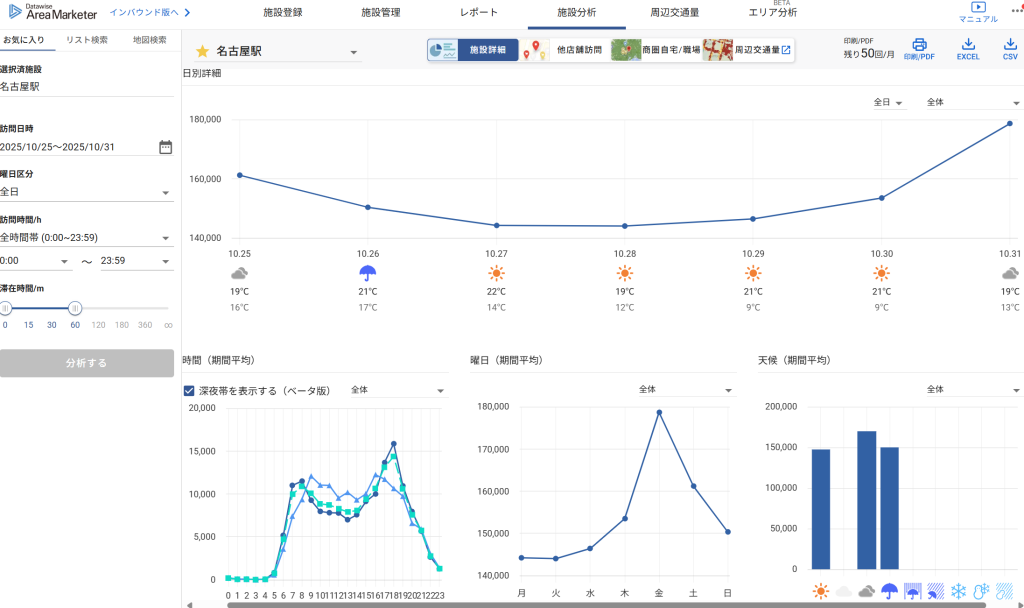Follow the インバウンド版へ link
This screenshot has height=608, width=1024.
tap(149, 13)
